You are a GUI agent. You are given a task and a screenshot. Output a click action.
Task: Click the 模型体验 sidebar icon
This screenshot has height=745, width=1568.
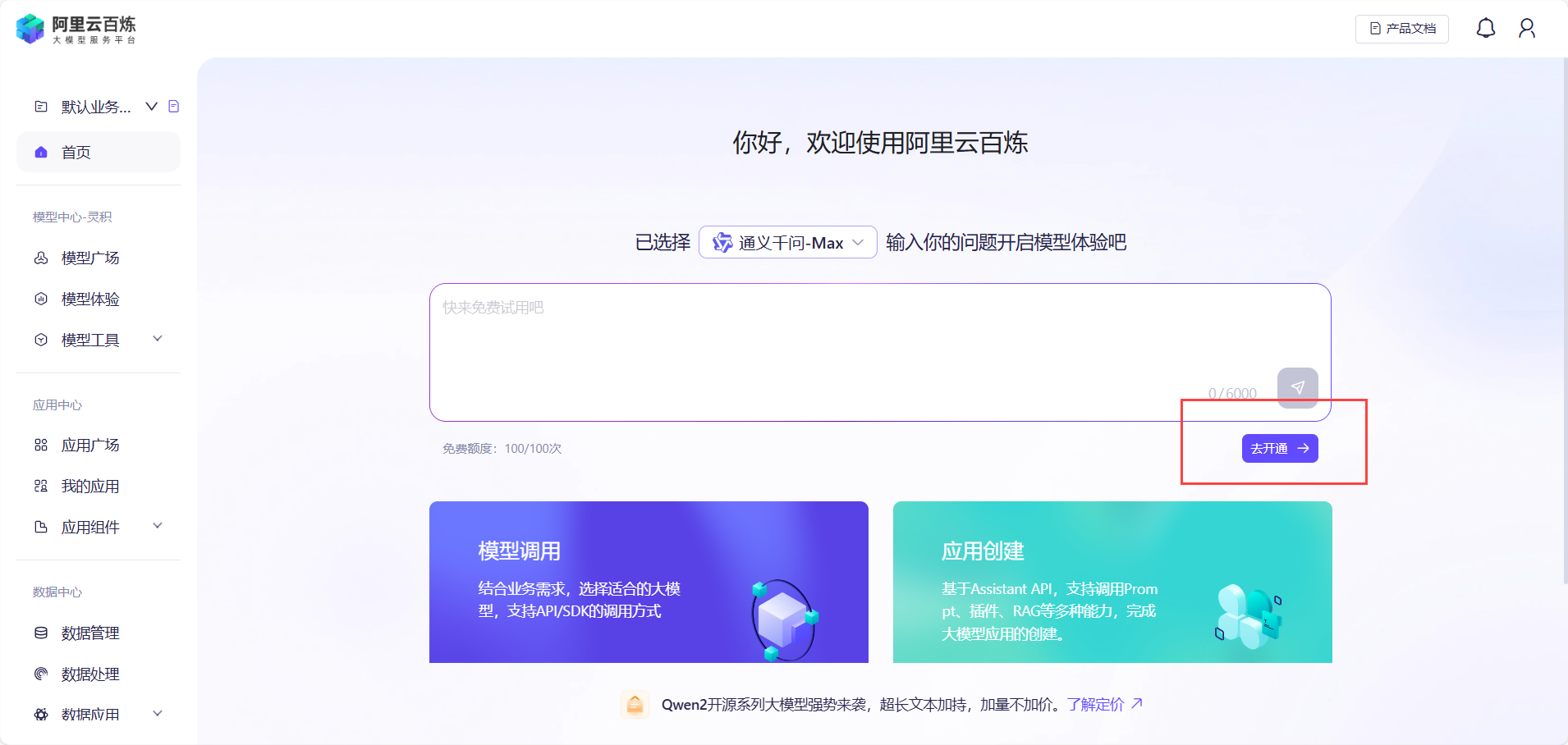41,299
